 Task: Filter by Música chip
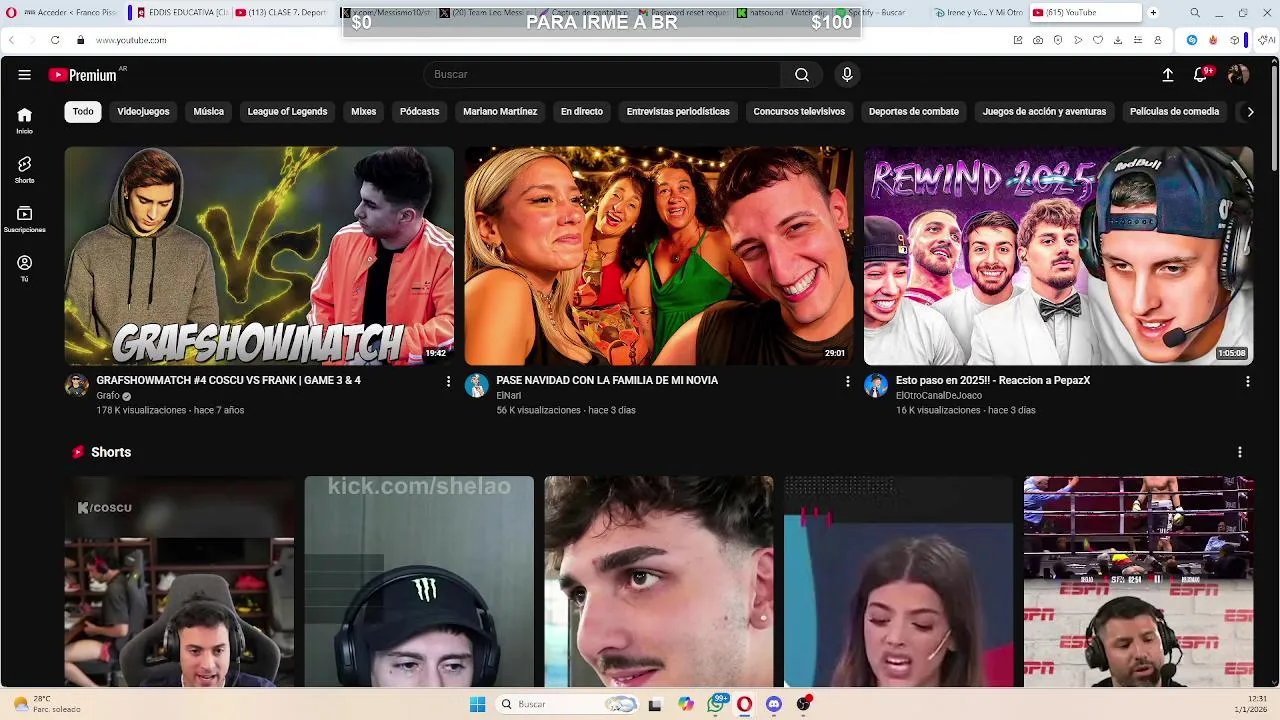click(209, 112)
